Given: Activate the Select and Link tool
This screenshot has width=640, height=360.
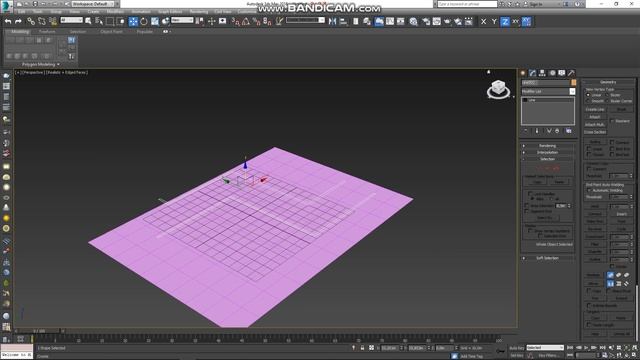Looking at the screenshot, I should click(31, 21).
